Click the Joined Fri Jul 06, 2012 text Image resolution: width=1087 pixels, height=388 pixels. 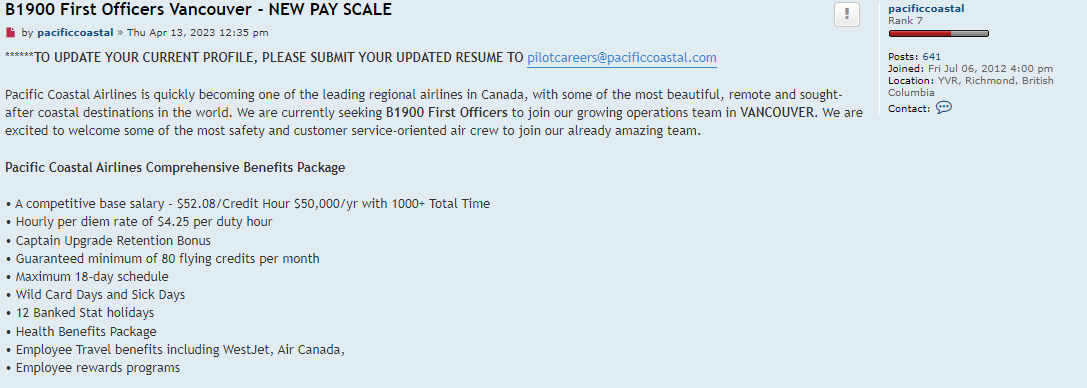971,69
